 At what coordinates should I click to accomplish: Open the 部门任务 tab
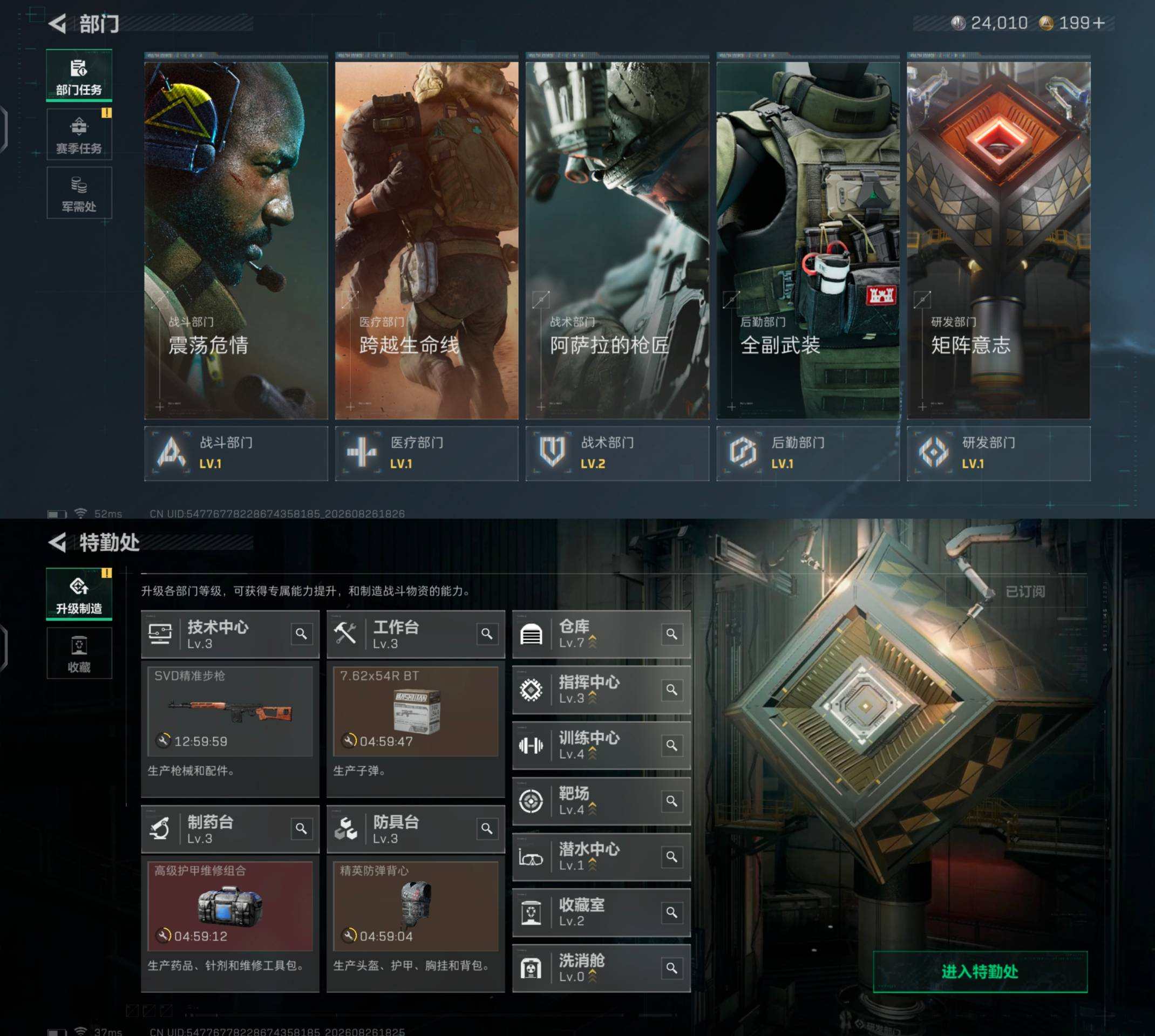click(x=79, y=76)
